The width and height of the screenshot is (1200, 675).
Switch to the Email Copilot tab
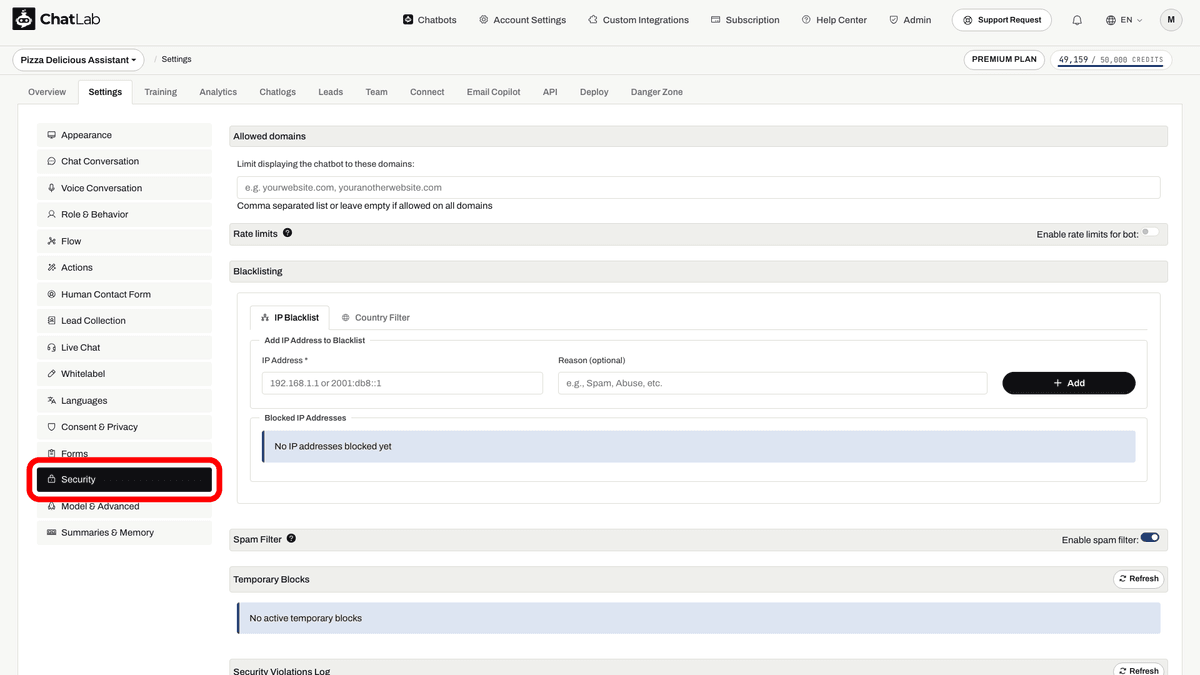coord(494,92)
